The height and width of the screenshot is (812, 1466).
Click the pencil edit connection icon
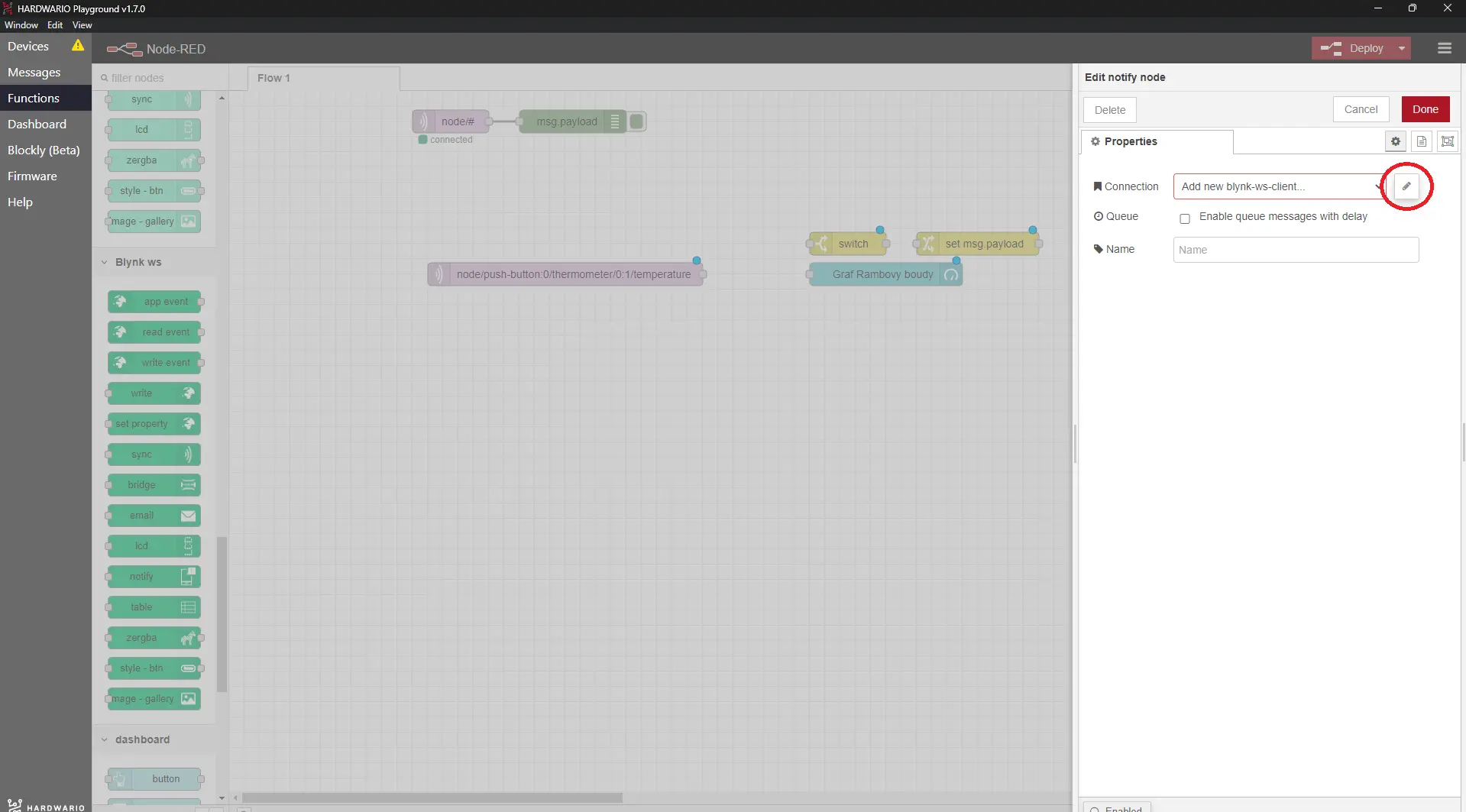1406,186
